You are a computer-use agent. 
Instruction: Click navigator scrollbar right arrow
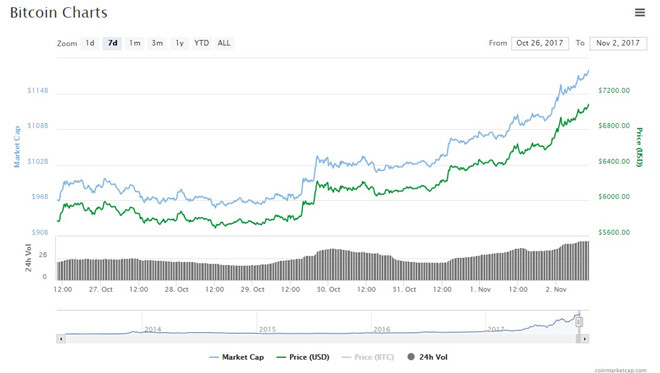585,338
